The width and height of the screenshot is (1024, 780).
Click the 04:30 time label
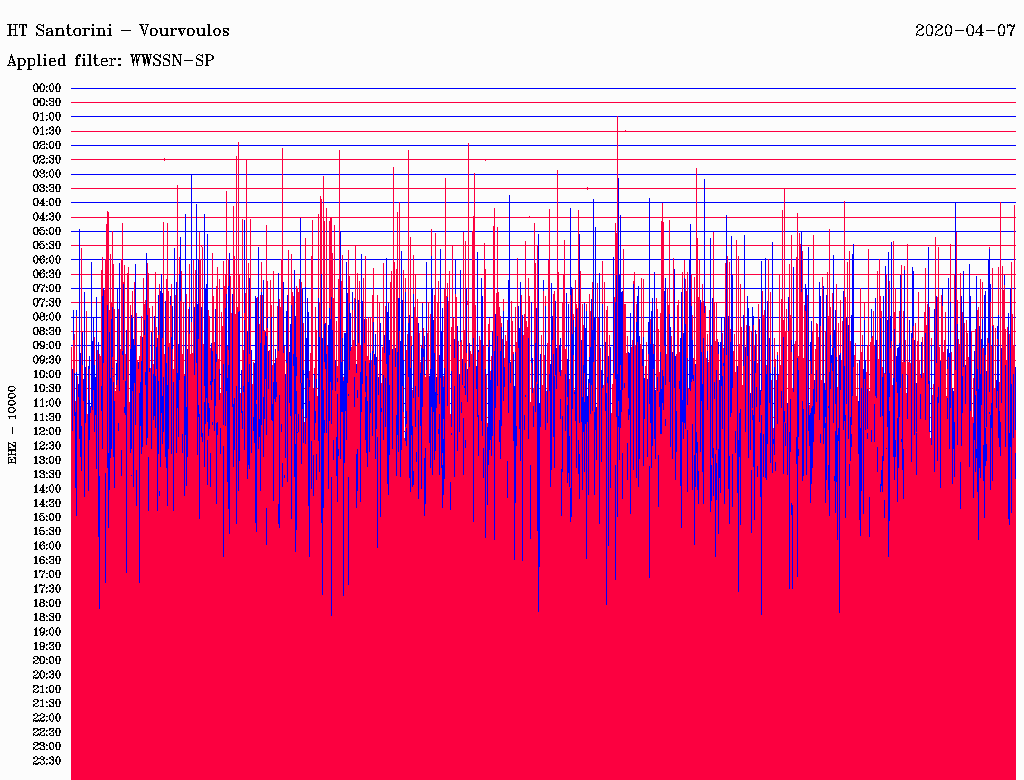[47, 217]
